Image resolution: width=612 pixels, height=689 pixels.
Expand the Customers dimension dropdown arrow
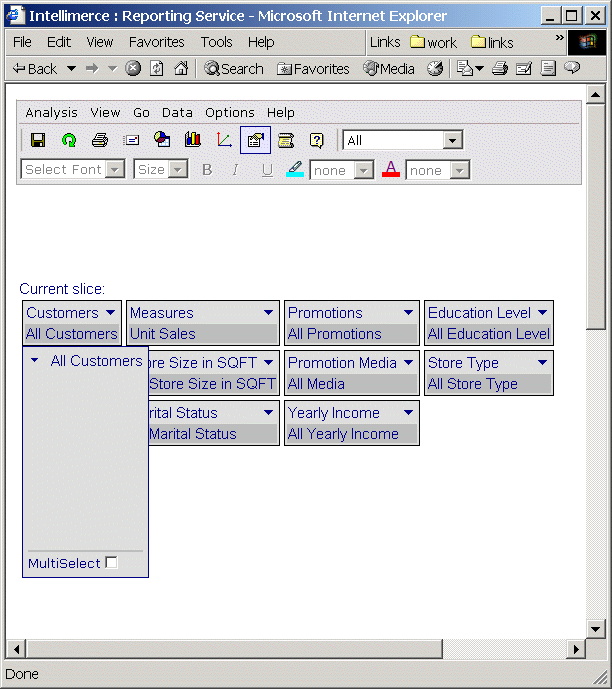point(110,312)
